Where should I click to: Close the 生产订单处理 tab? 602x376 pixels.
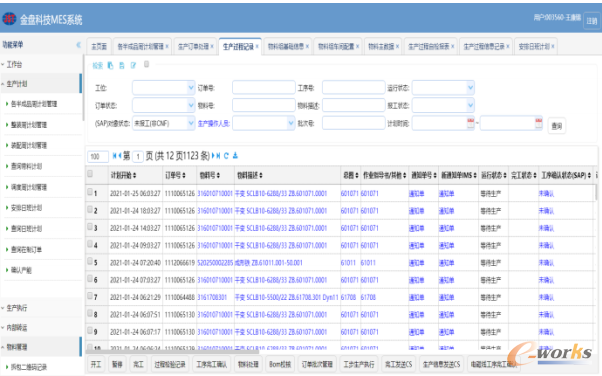click(212, 46)
